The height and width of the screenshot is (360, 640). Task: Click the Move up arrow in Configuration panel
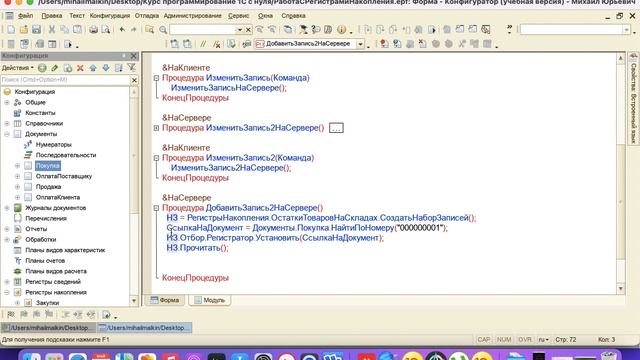pyautogui.click(x=93, y=68)
